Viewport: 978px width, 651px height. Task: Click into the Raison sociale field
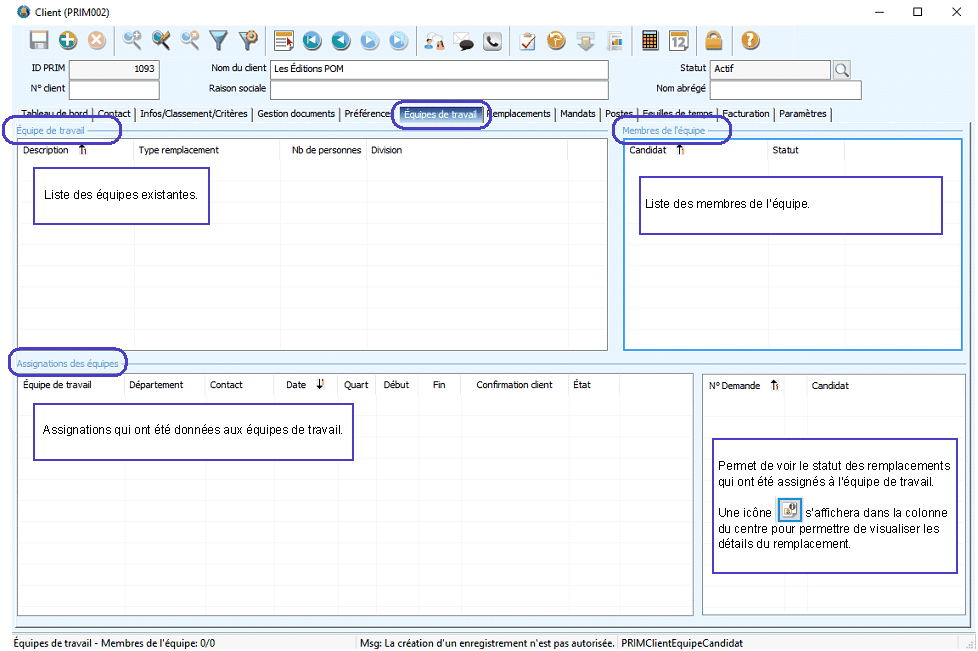[x=439, y=90]
